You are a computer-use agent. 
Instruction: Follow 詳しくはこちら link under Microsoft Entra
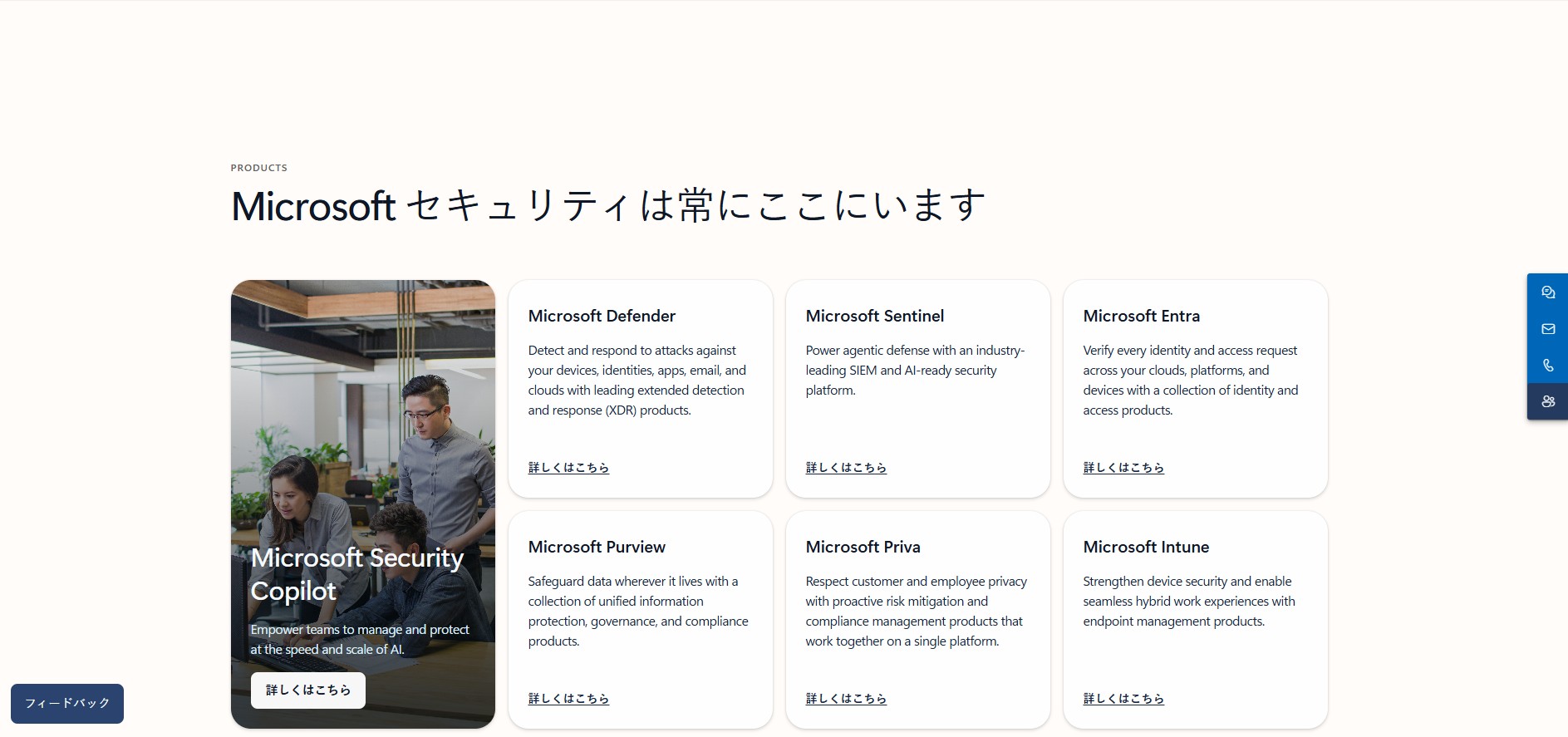click(1123, 468)
